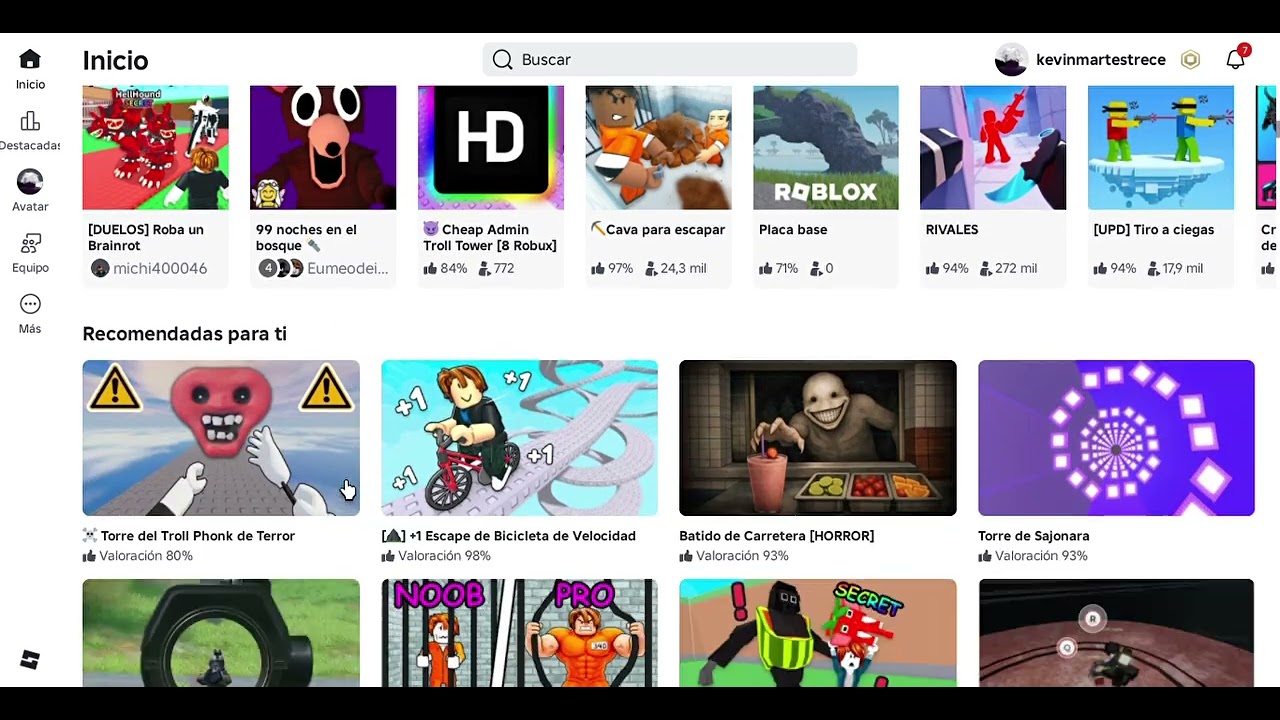The width and height of the screenshot is (1280, 720).
Task: Click the 71% rating on Placa base
Action: (x=786, y=268)
